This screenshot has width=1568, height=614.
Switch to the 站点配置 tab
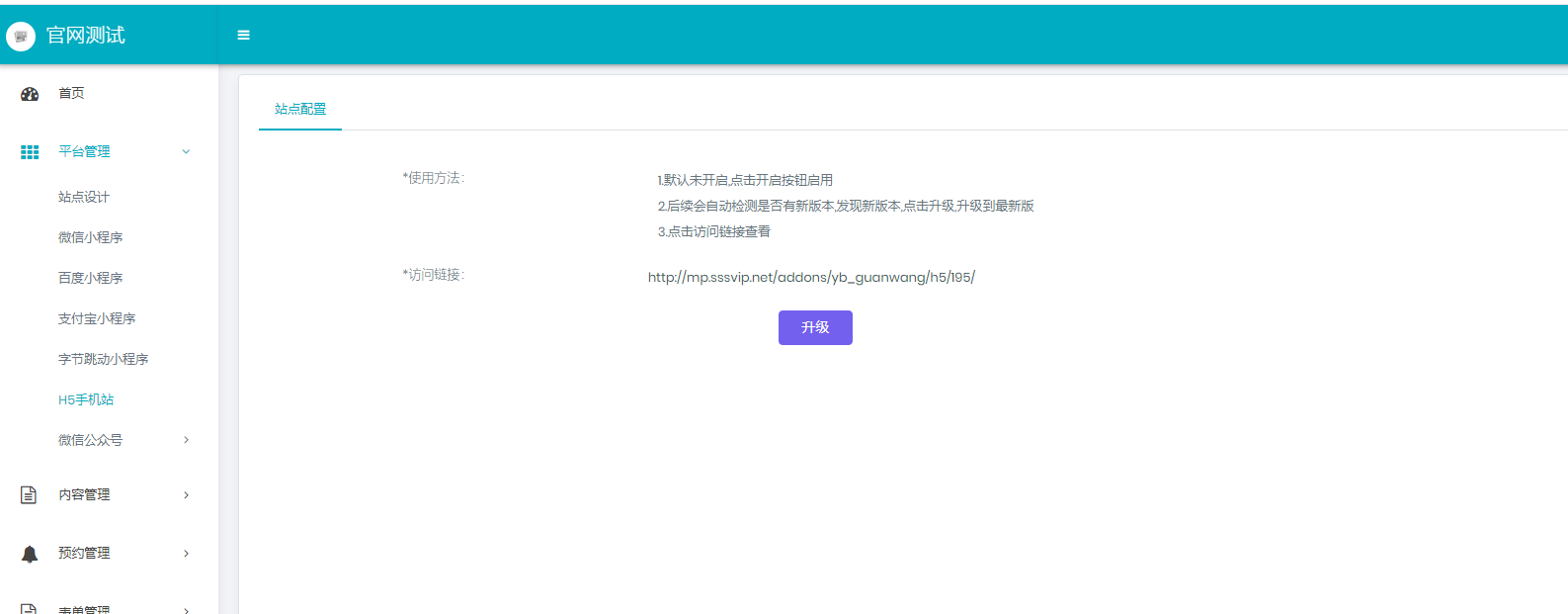click(x=300, y=109)
